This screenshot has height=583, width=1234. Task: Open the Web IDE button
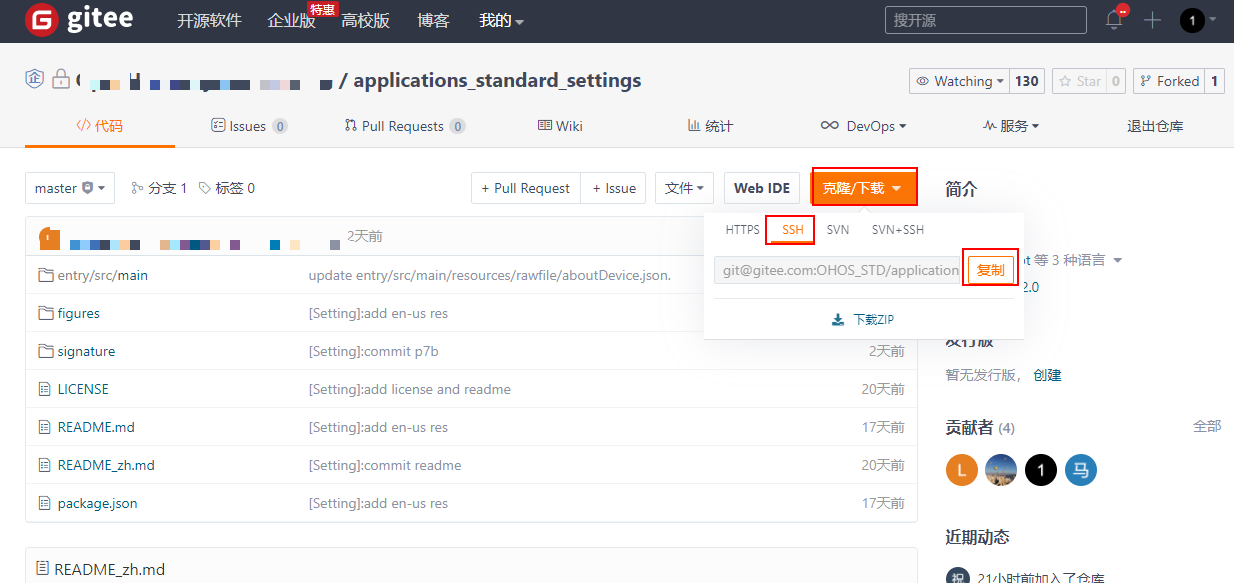tap(762, 188)
